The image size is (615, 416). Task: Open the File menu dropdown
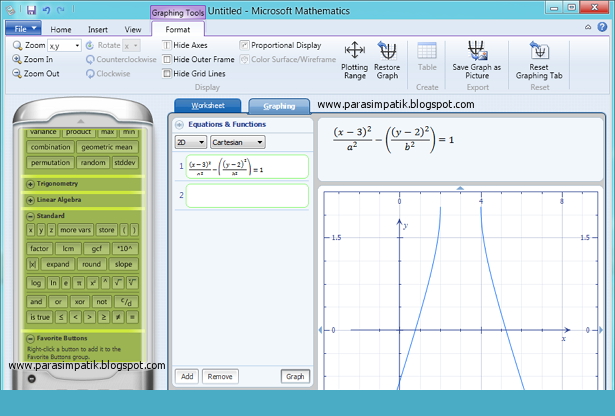[x=23, y=29]
